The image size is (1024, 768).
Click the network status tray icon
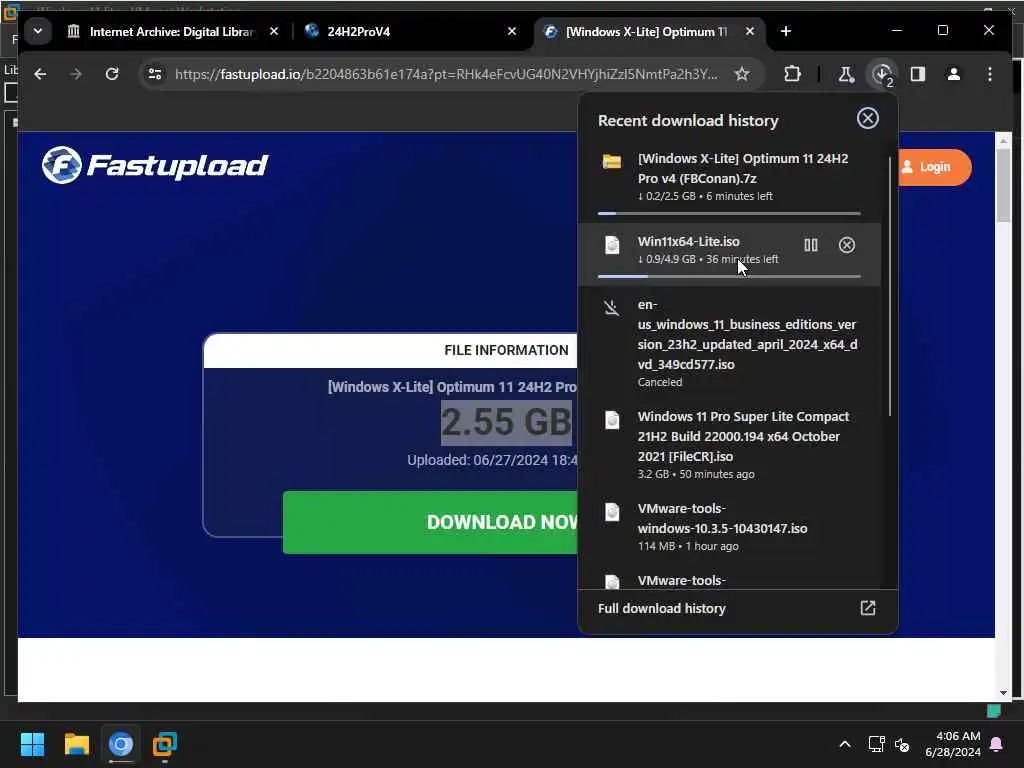coord(876,744)
